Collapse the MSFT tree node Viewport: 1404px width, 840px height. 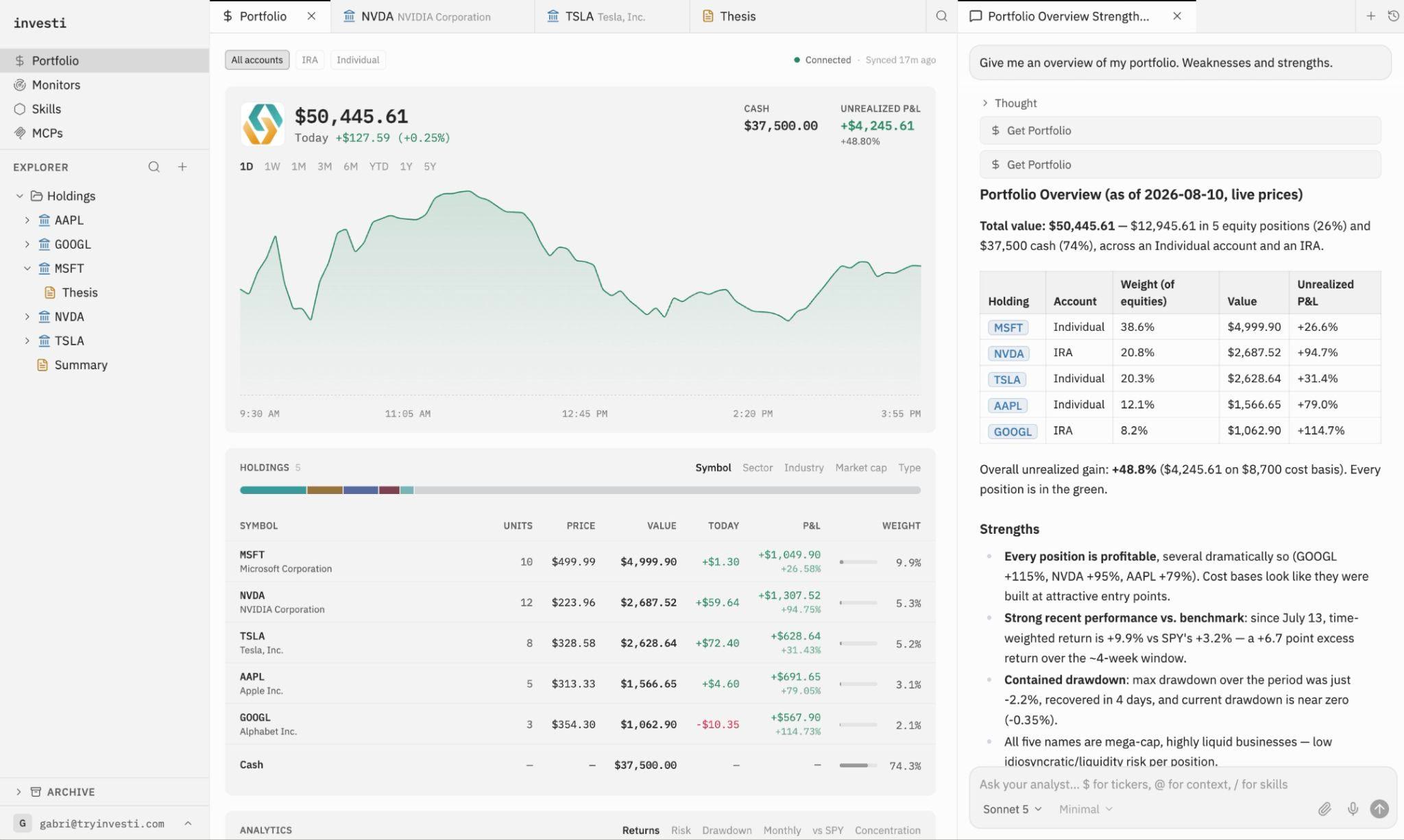tap(27, 269)
